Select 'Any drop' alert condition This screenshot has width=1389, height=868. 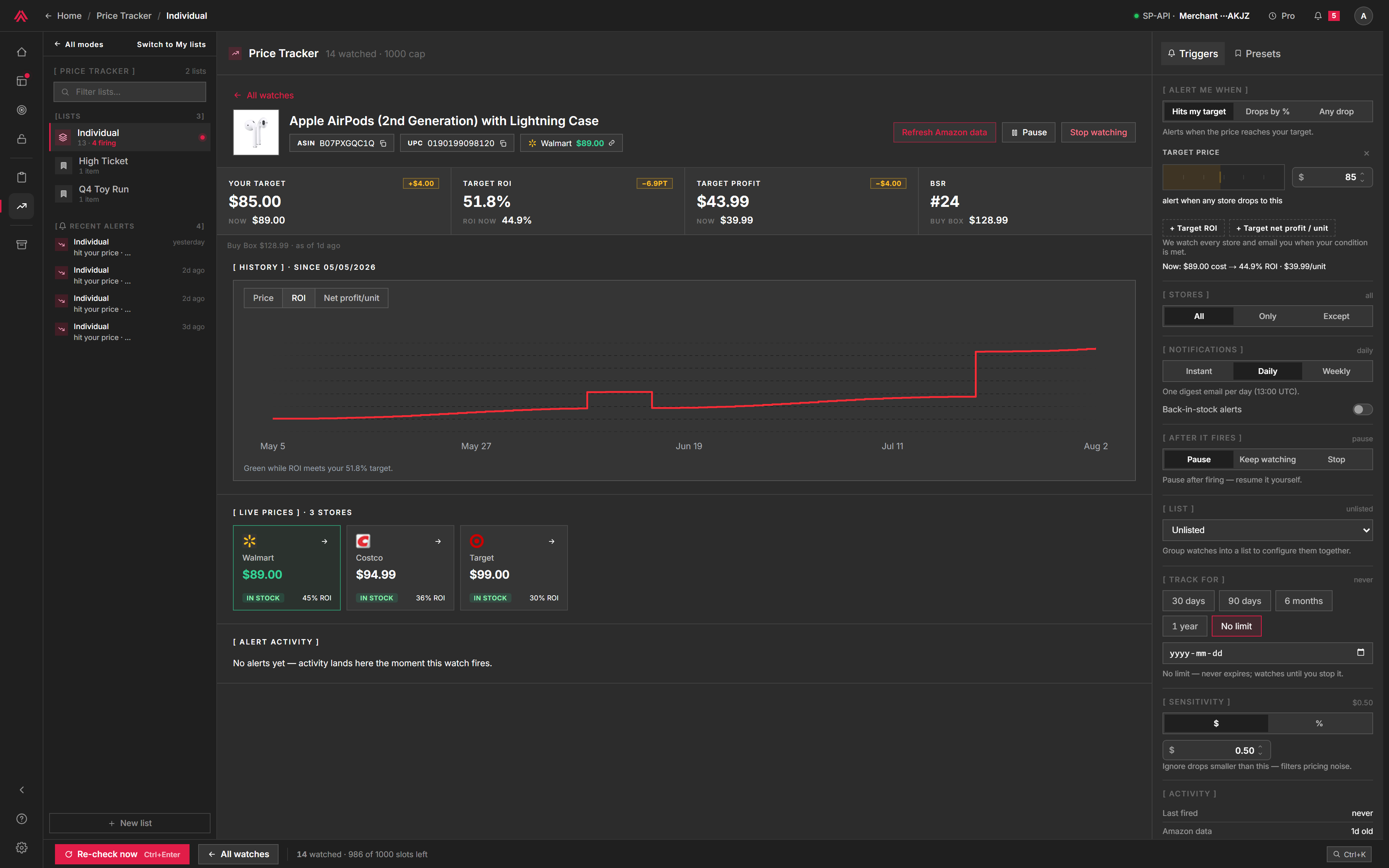(x=1336, y=111)
